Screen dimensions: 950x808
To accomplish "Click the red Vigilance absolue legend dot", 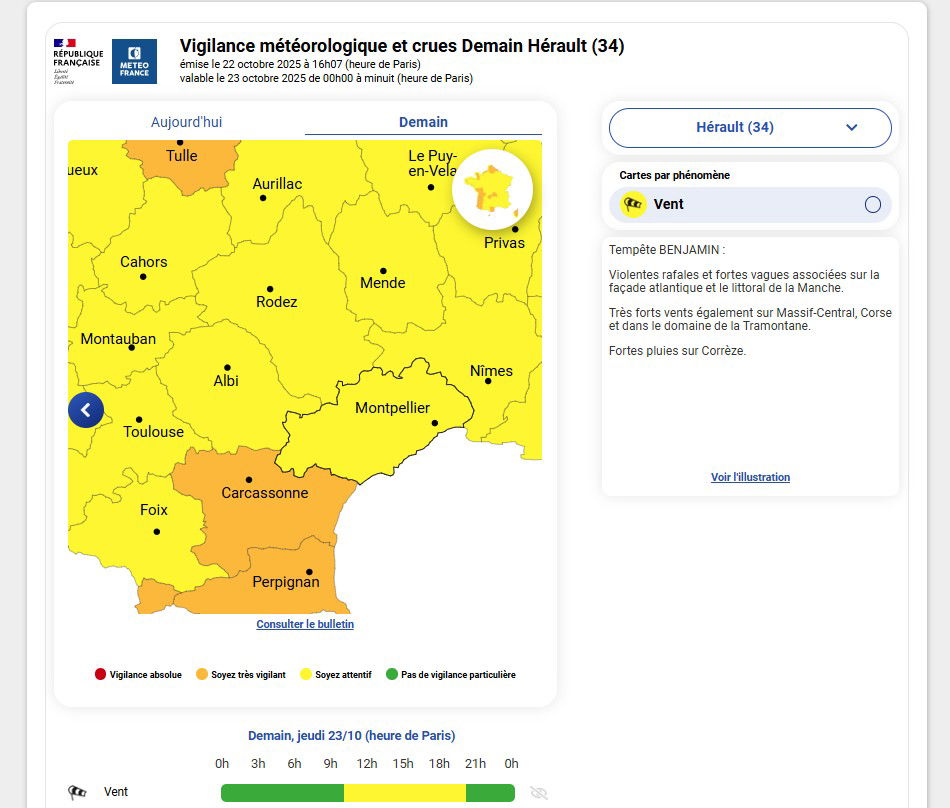I will 100,675.
